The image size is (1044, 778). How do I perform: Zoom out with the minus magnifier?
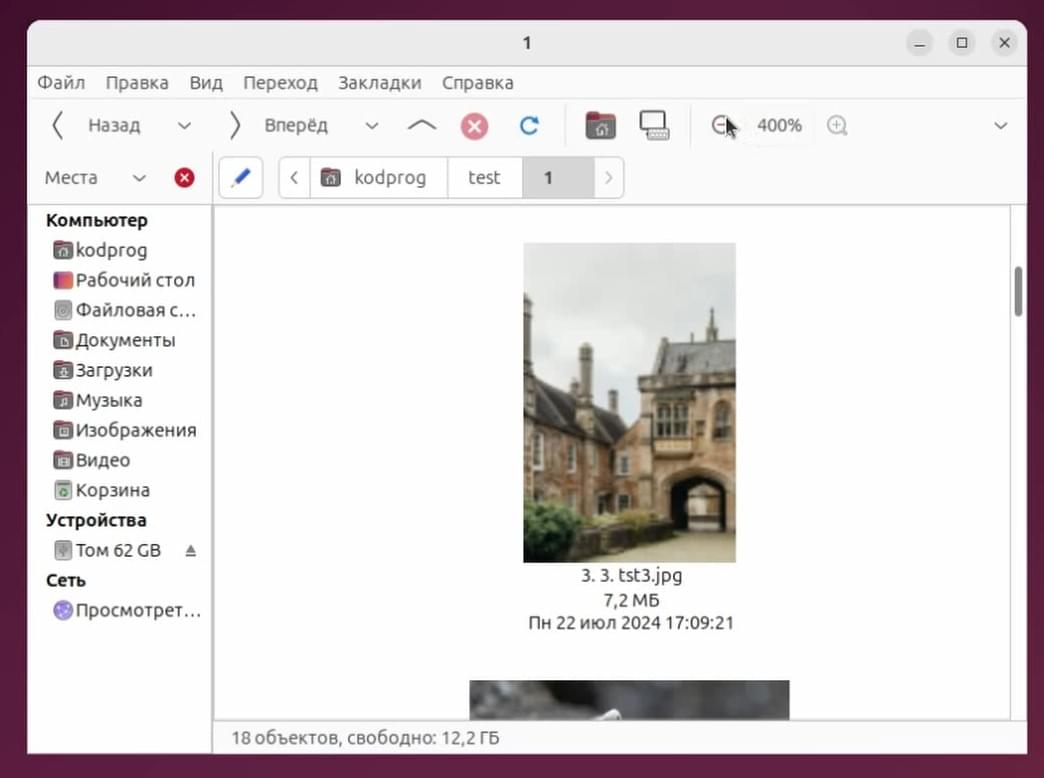[722, 125]
